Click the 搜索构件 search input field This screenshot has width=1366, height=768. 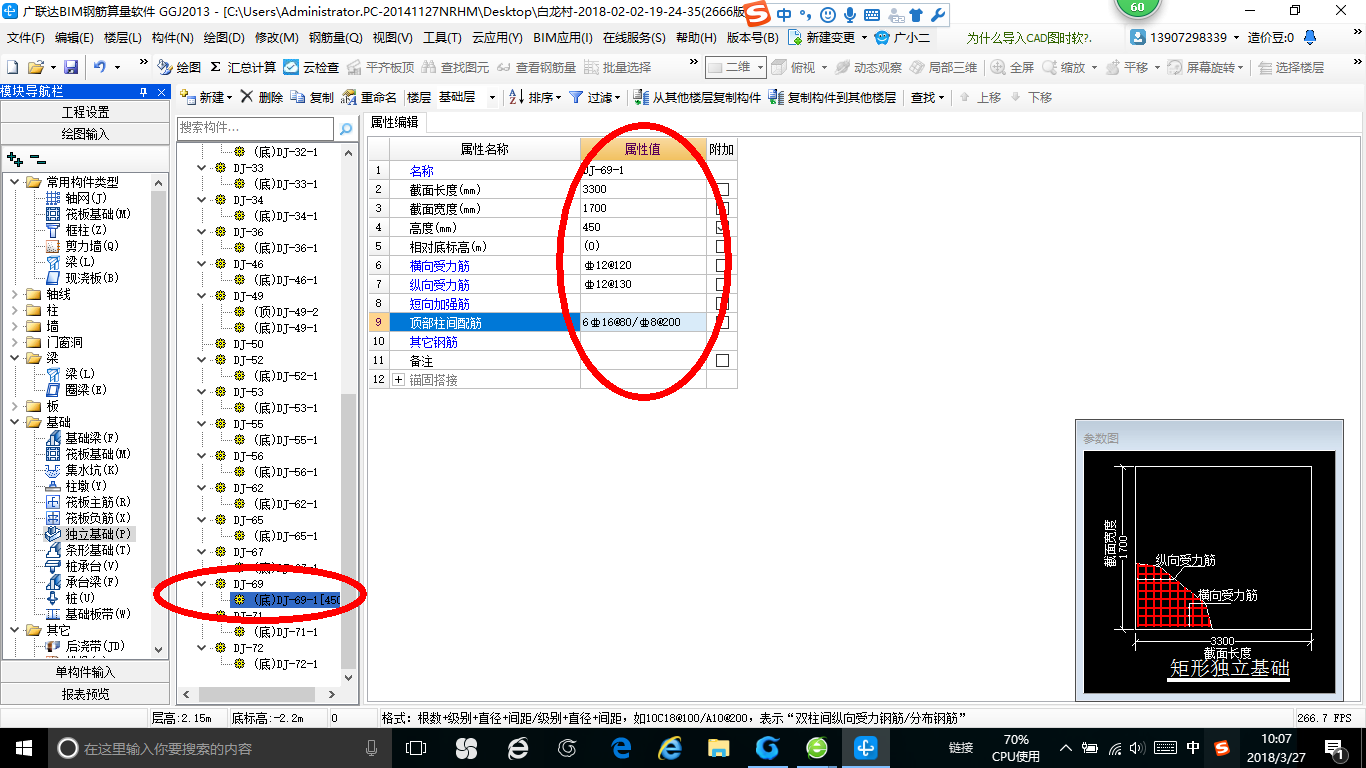[x=256, y=129]
